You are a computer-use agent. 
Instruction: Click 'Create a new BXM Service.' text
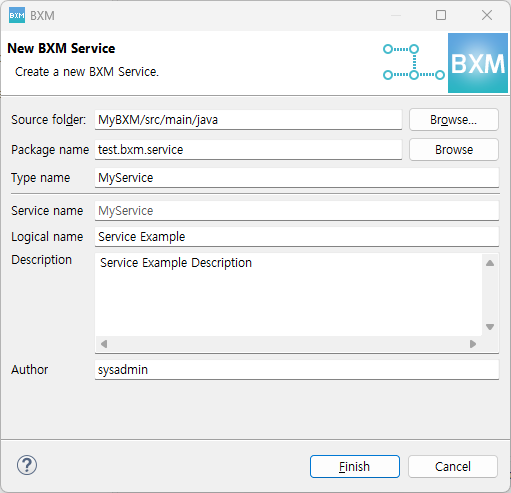point(87,72)
